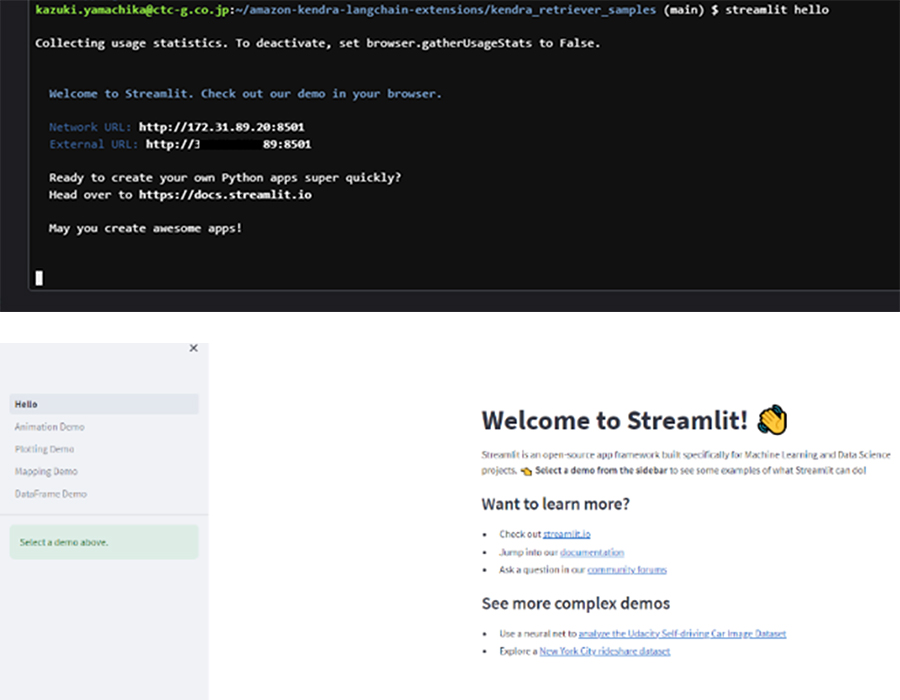Click the 'Select a demo above.' message box
The height and width of the screenshot is (700, 900).
point(104,542)
